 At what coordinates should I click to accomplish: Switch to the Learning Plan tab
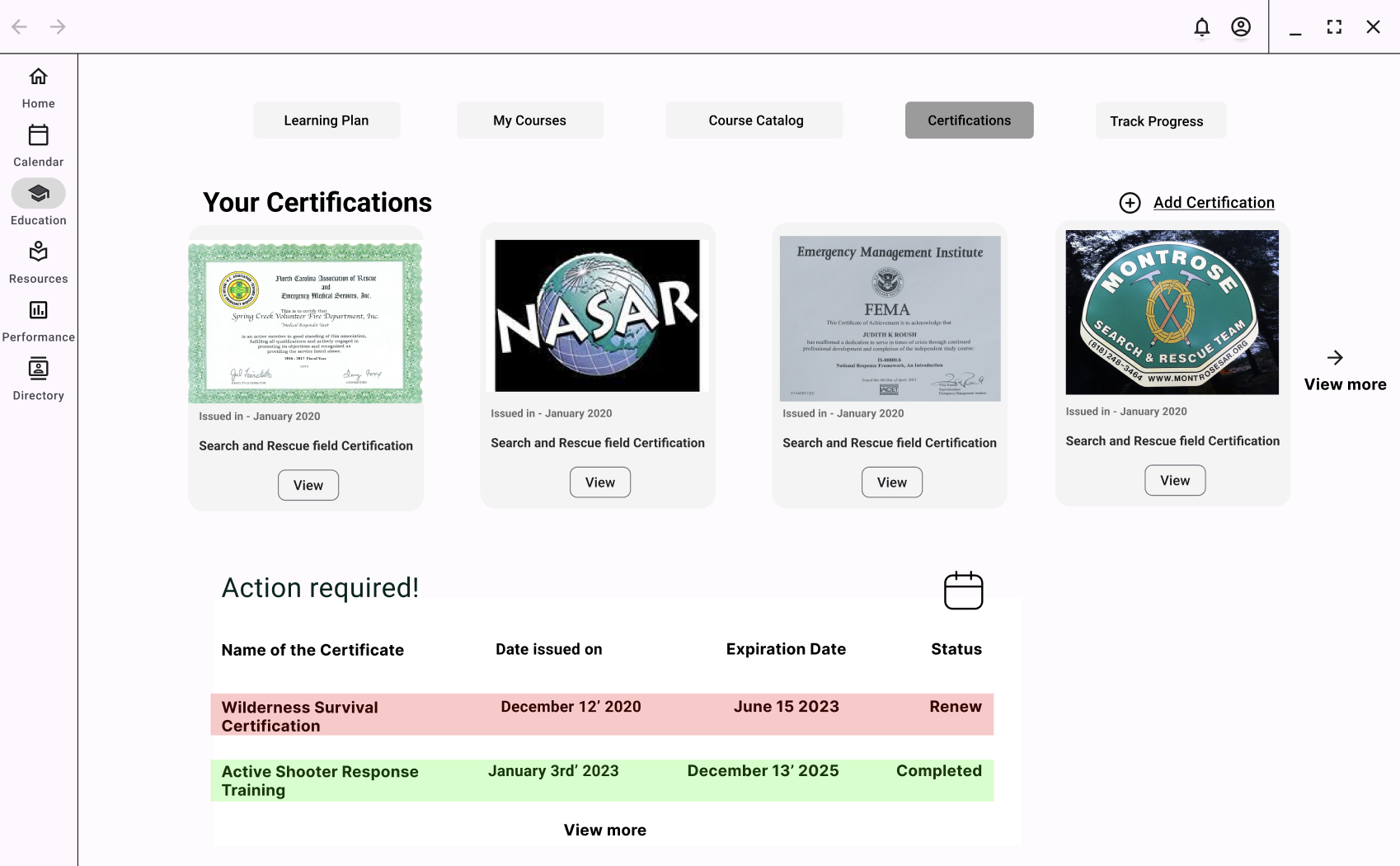click(327, 120)
